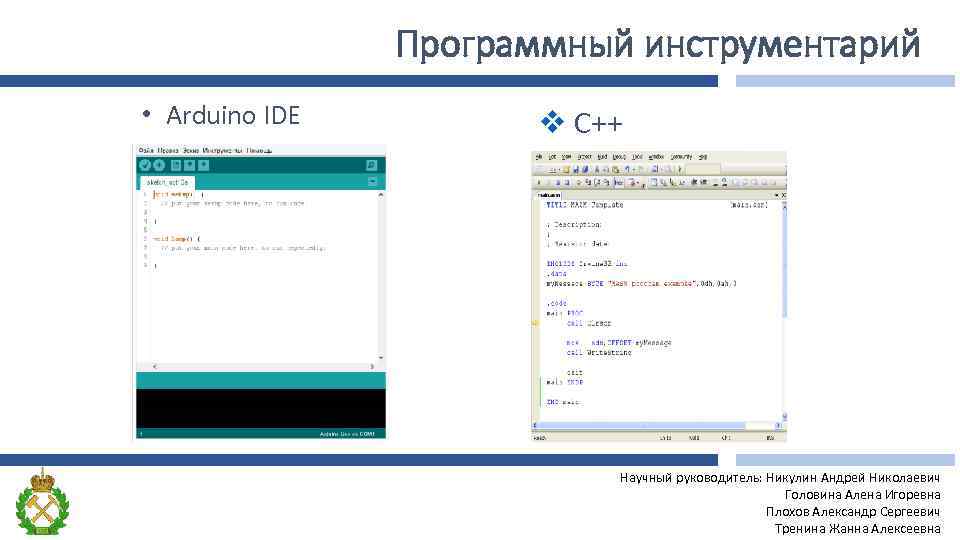
Task: Click the Undo icon in the C++ editor toolbar
Action: tap(627, 170)
